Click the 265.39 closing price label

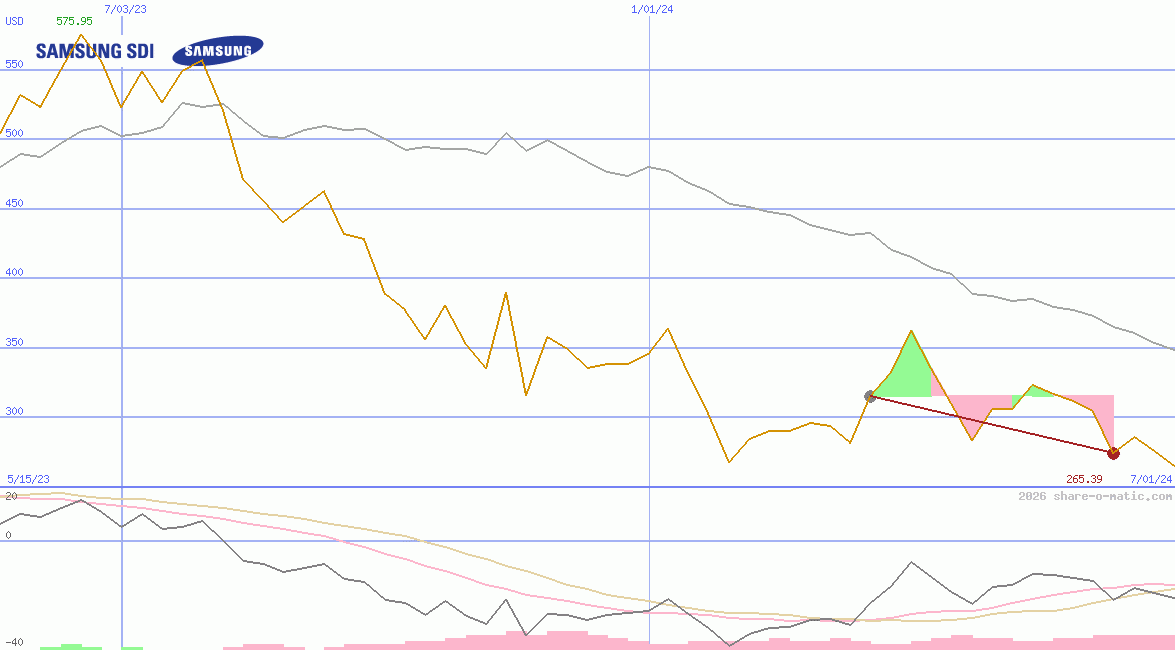(x=1084, y=479)
